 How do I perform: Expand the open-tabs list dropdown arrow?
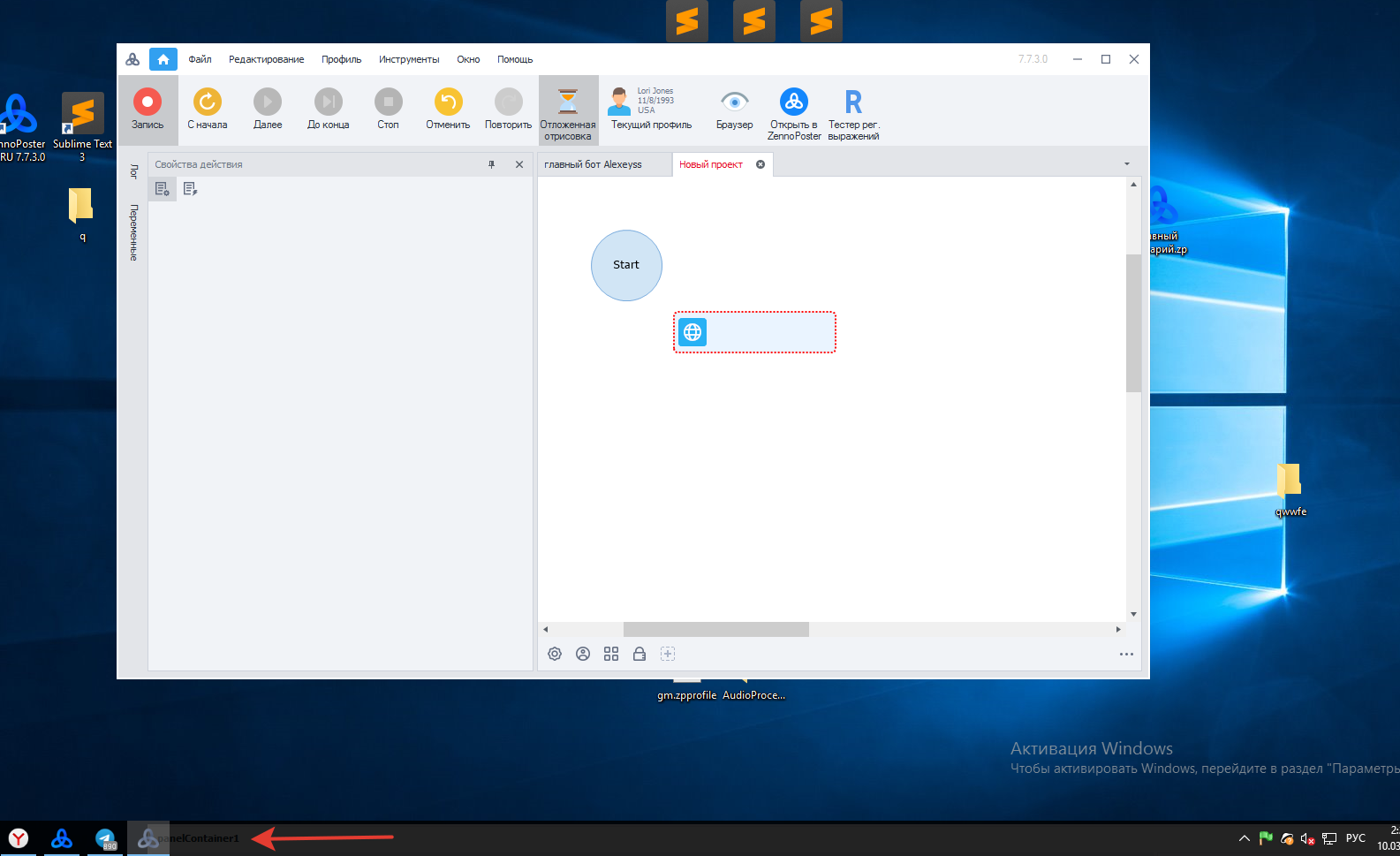(1127, 164)
